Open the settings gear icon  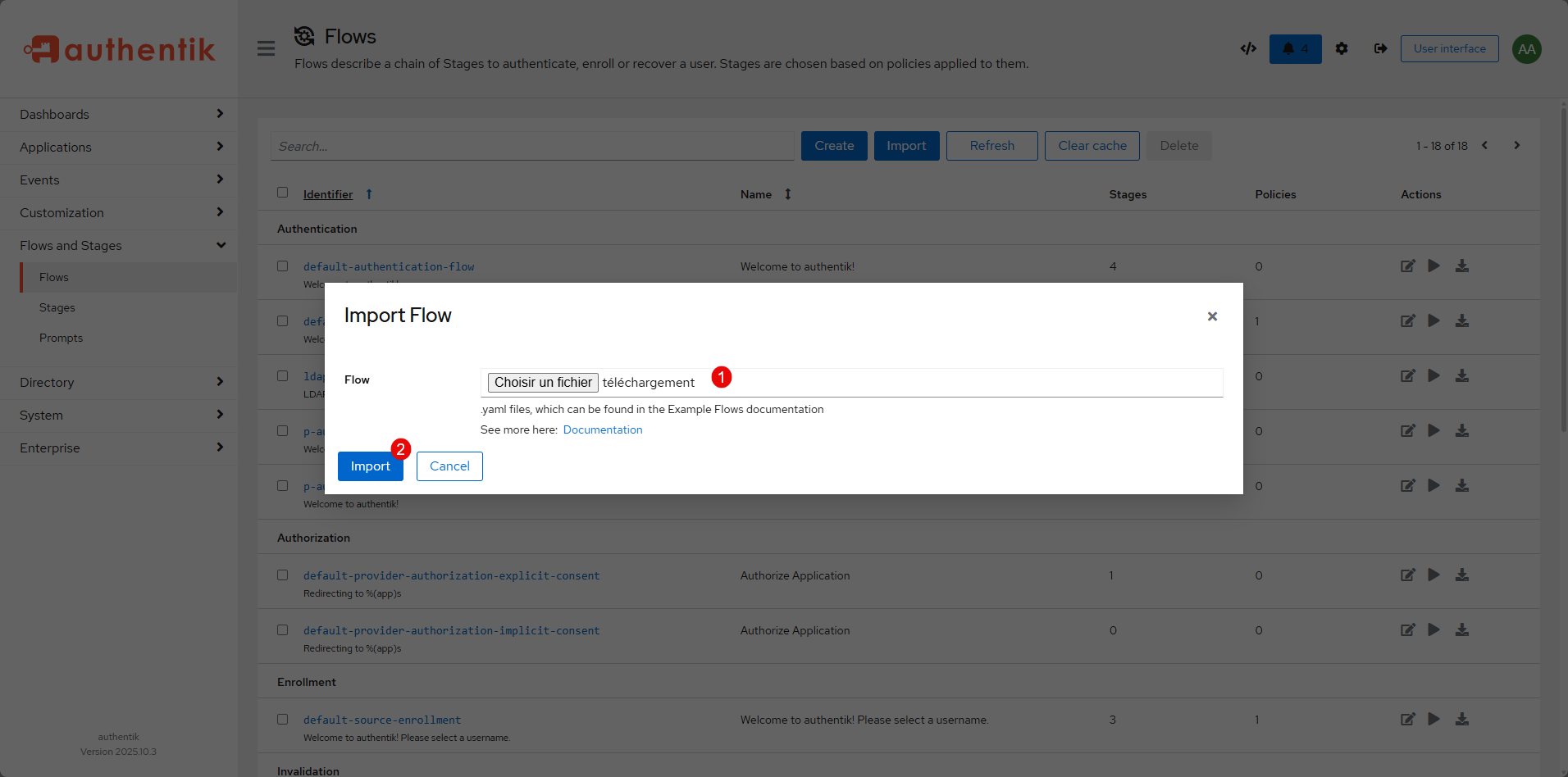click(x=1342, y=49)
